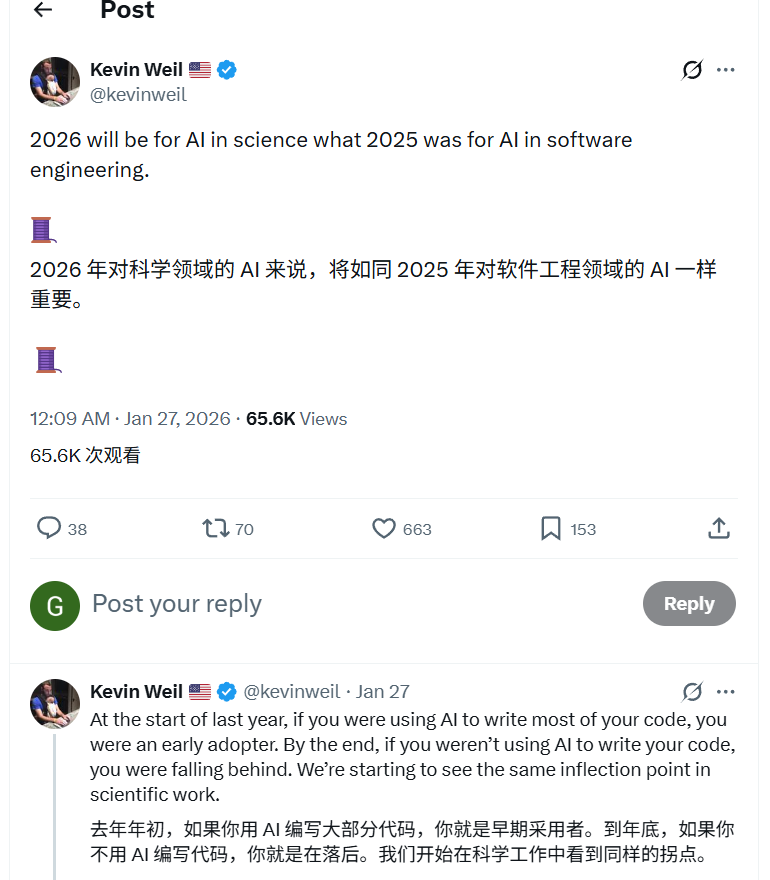Bookmark the post with 153 saves
Image resolution: width=770 pixels, height=880 pixels.
tap(551, 528)
